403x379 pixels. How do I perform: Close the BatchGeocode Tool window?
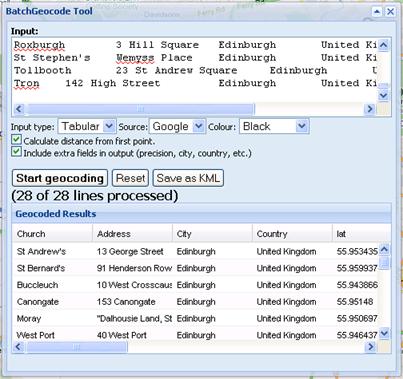390,12
